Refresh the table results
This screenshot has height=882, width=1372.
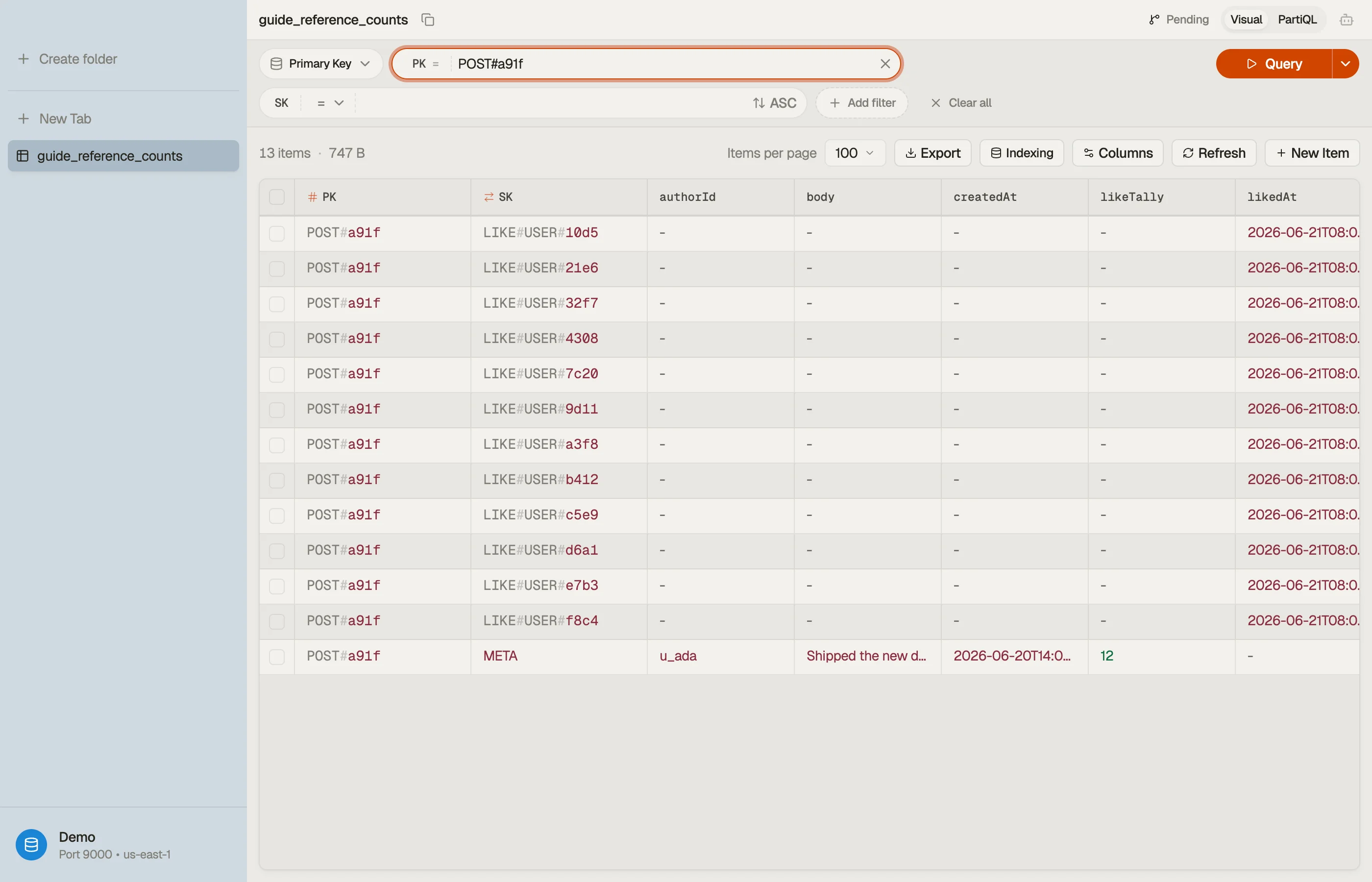[x=1213, y=153]
